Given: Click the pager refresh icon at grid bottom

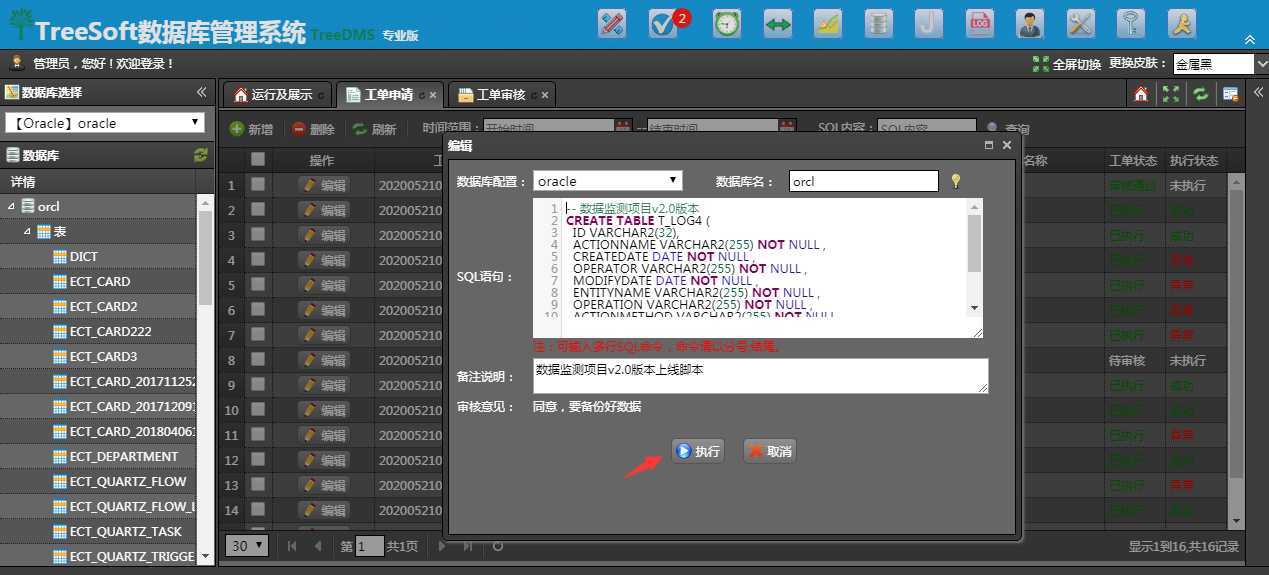Looking at the screenshot, I should coord(498,546).
